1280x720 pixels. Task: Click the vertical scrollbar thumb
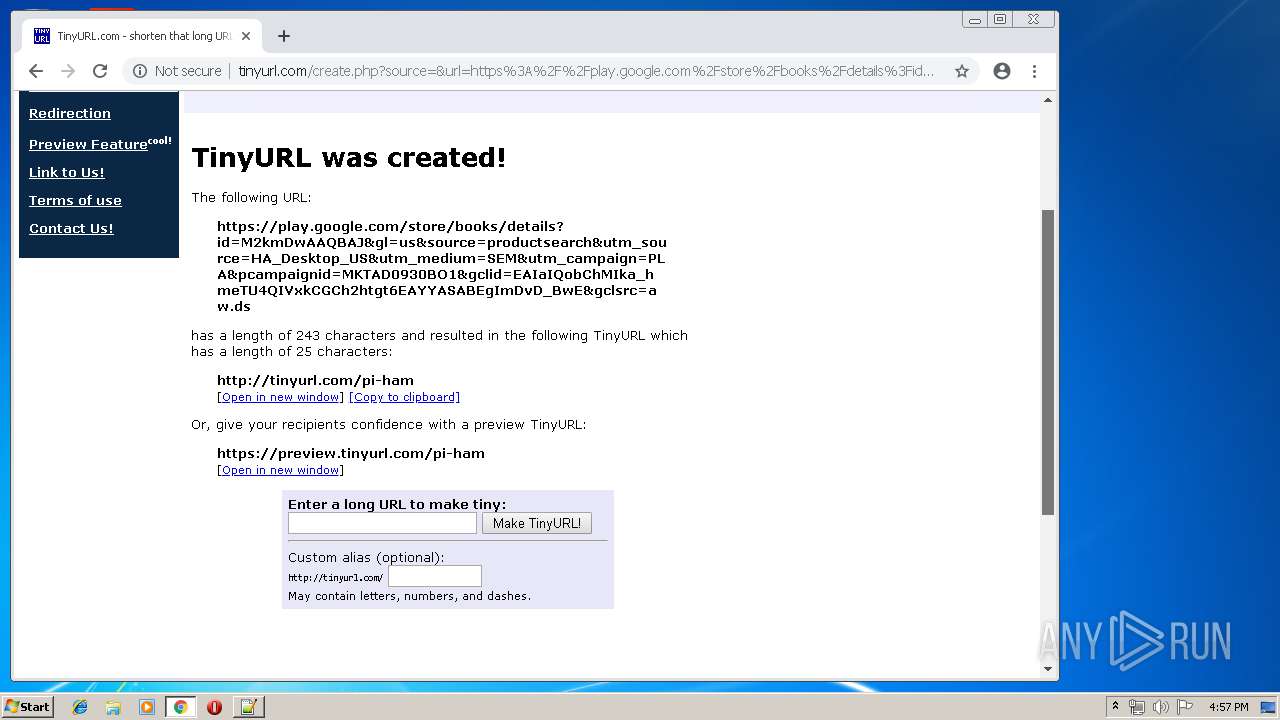click(x=1048, y=362)
